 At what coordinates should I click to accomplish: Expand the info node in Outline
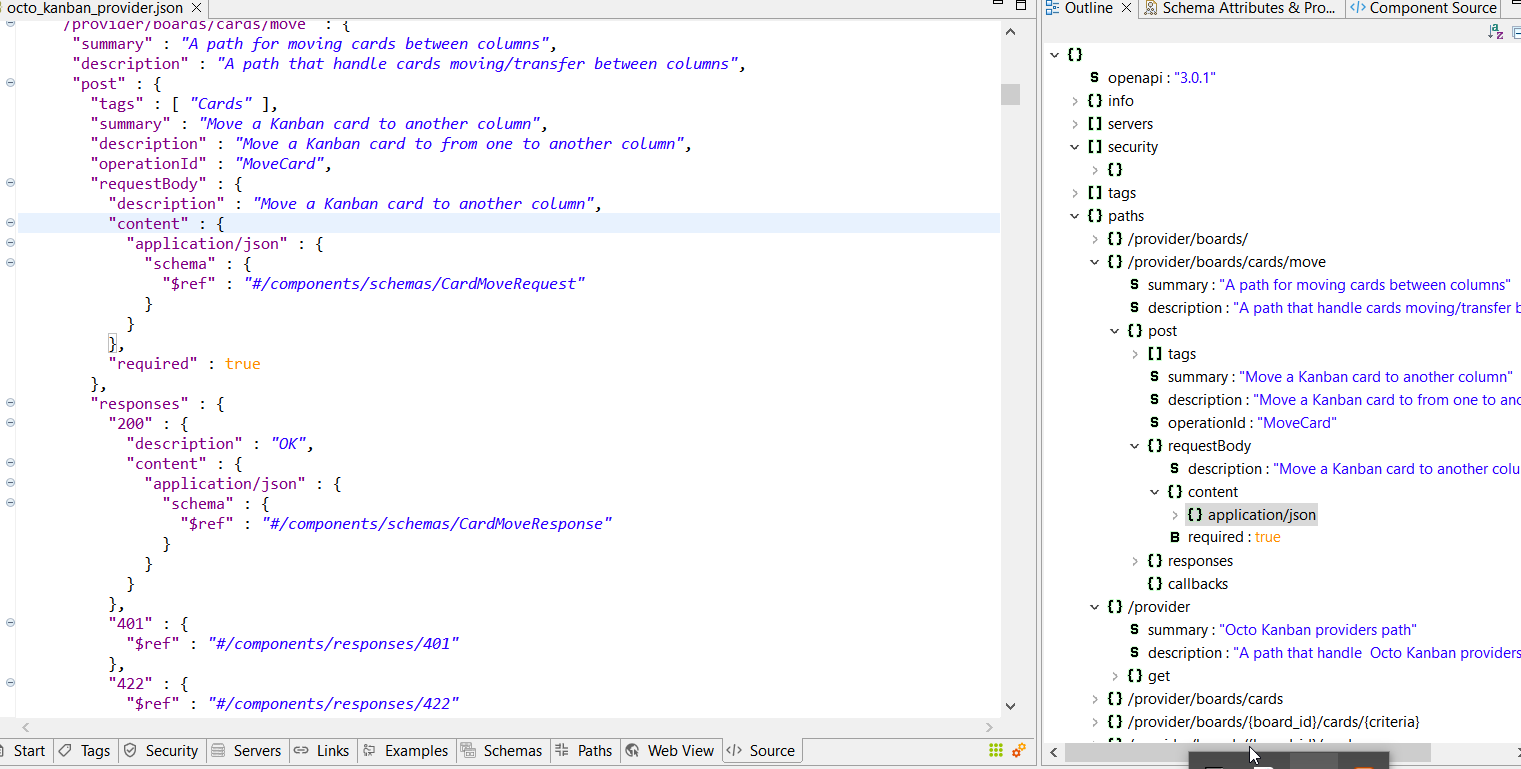[1075, 101]
